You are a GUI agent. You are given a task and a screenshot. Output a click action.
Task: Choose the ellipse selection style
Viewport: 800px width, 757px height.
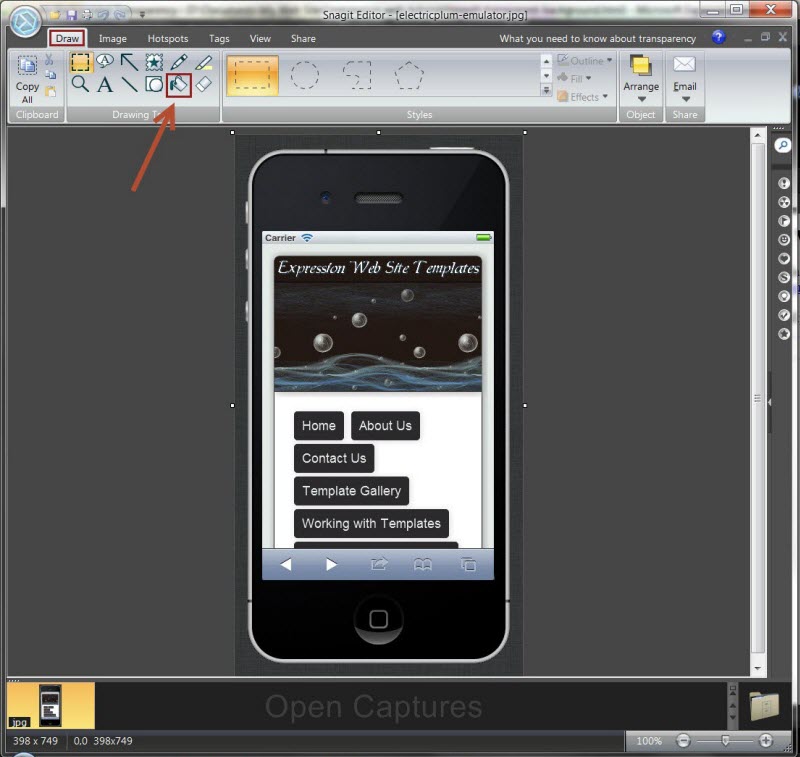(x=305, y=75)
